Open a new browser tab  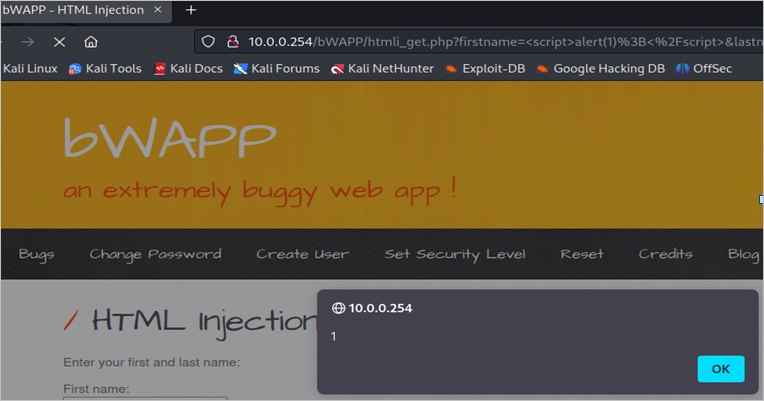[x=191, y=10]
